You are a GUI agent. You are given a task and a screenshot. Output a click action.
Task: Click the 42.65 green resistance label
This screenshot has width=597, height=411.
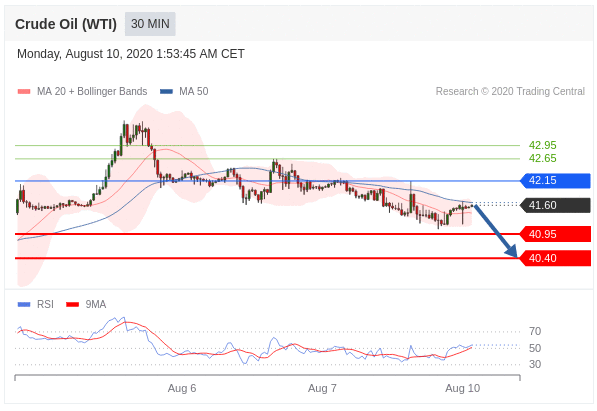click(542, 158)
